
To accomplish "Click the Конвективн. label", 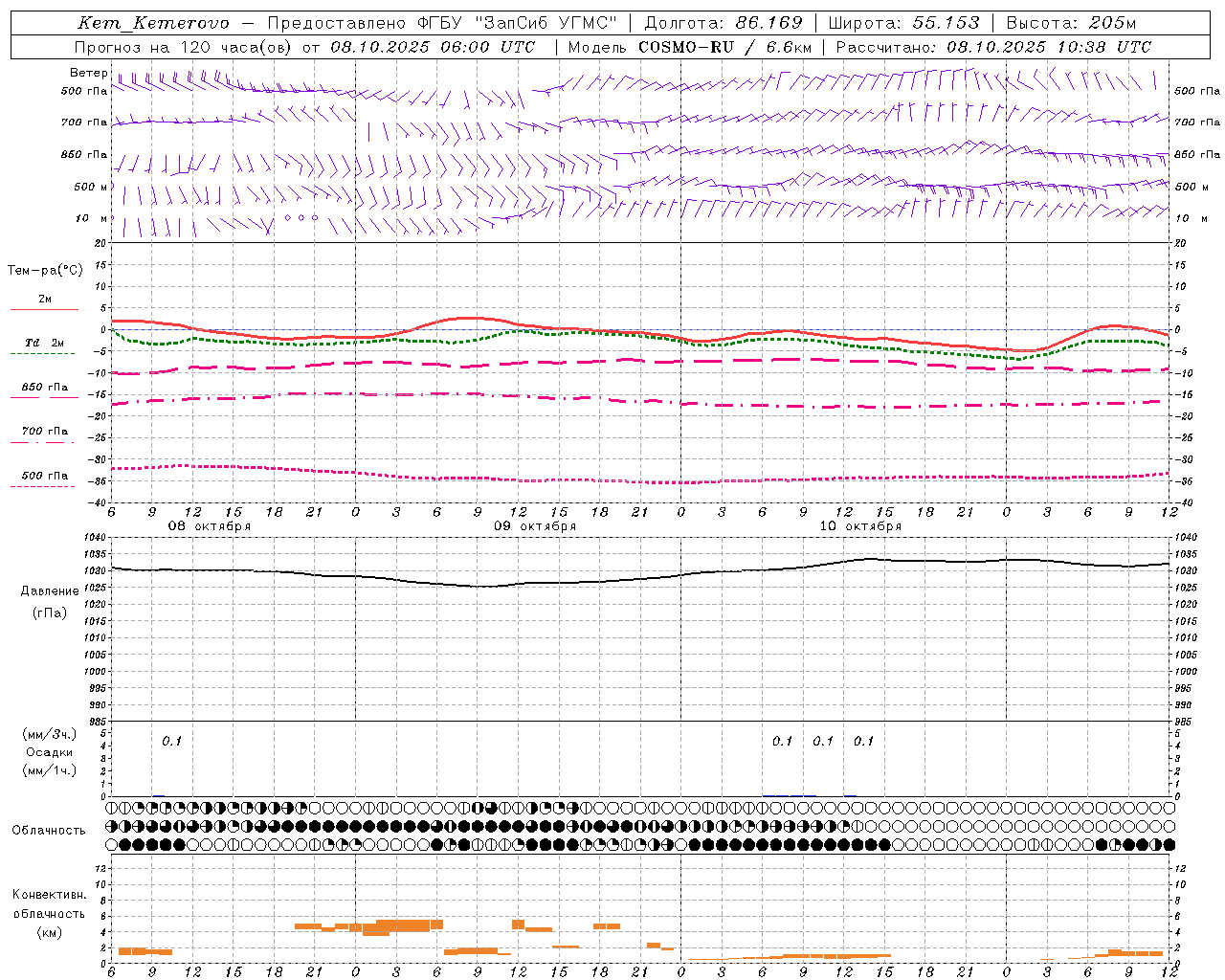I will (50, 895).
